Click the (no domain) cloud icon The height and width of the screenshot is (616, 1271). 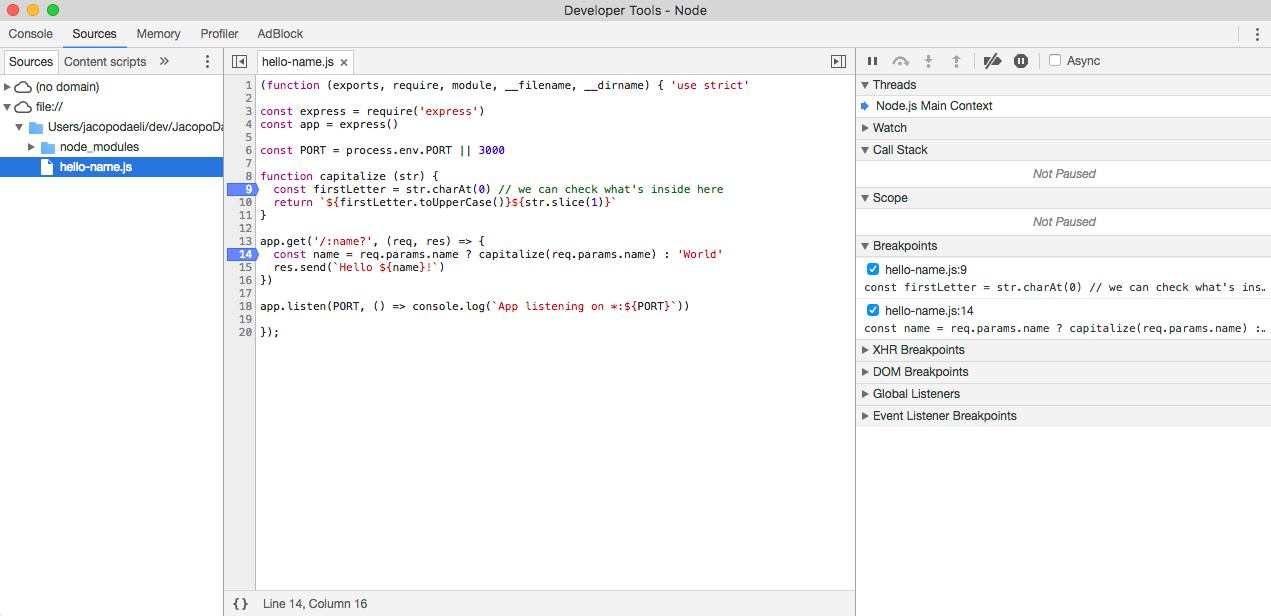[23, 87]
